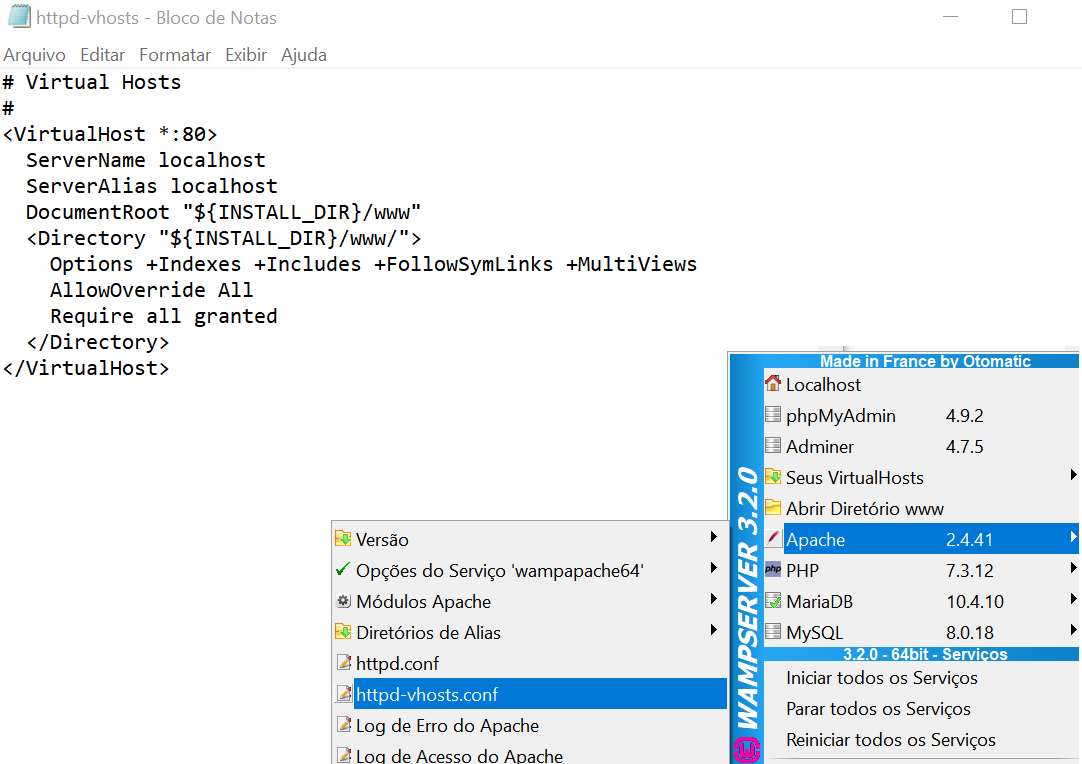
Task: Open the Abrir Diretório www folder icon
Action: pyautogui.click(x=772, y=508)
